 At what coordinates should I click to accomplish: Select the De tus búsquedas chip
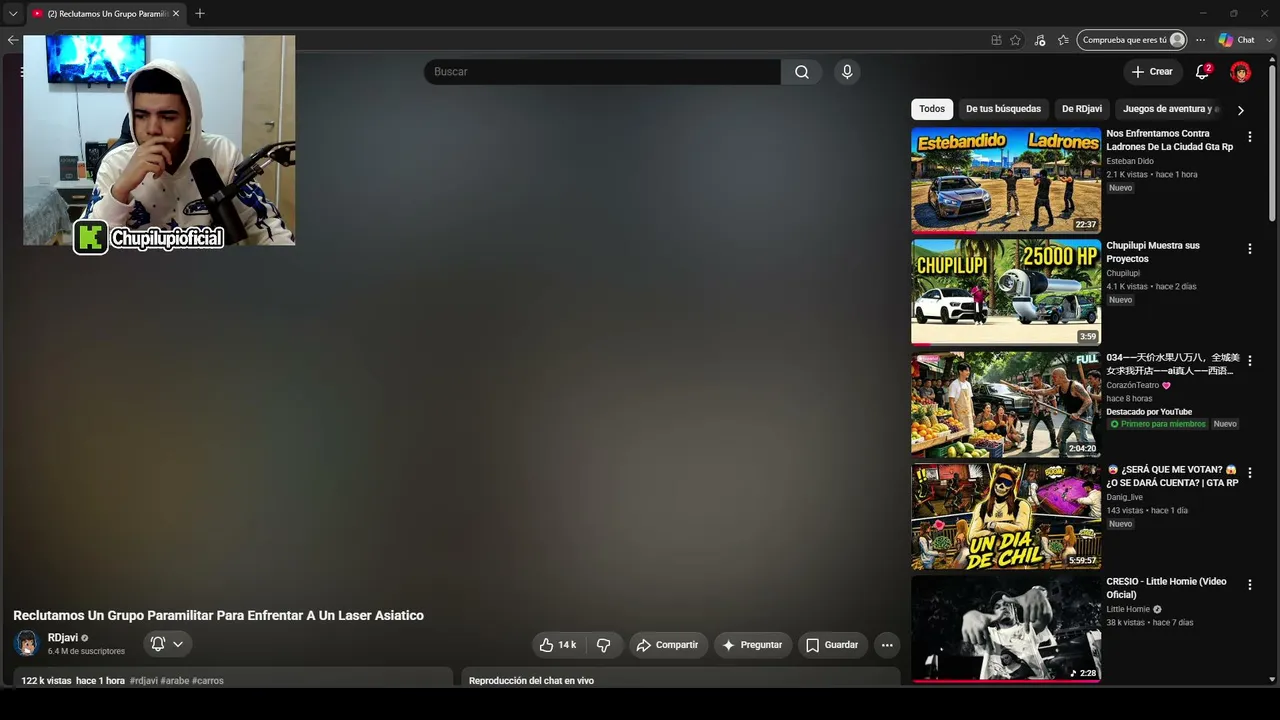(x=1003, y=109)
